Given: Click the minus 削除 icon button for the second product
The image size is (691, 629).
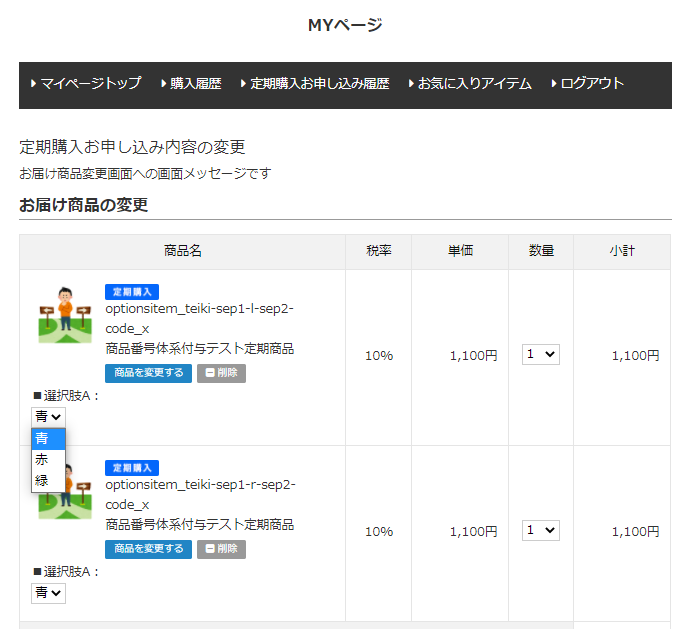Looking at the screenshot, I should 221,549.
